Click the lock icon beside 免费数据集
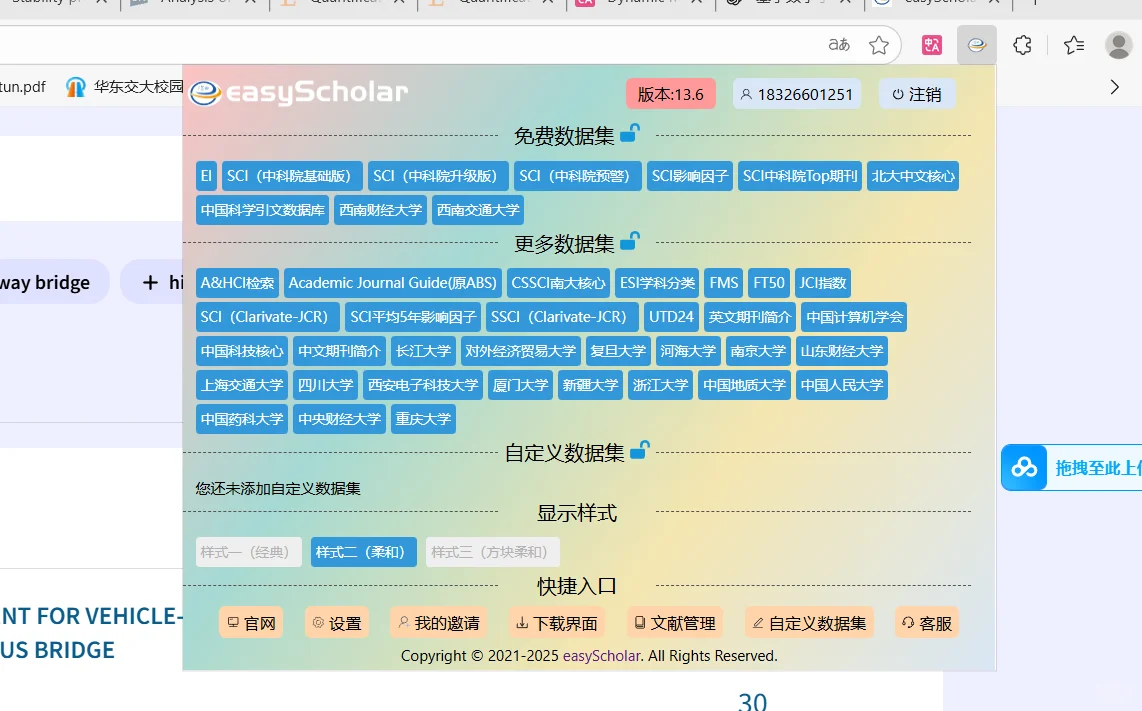Viewport: 1142px width, 711px height. click(630, 133)
